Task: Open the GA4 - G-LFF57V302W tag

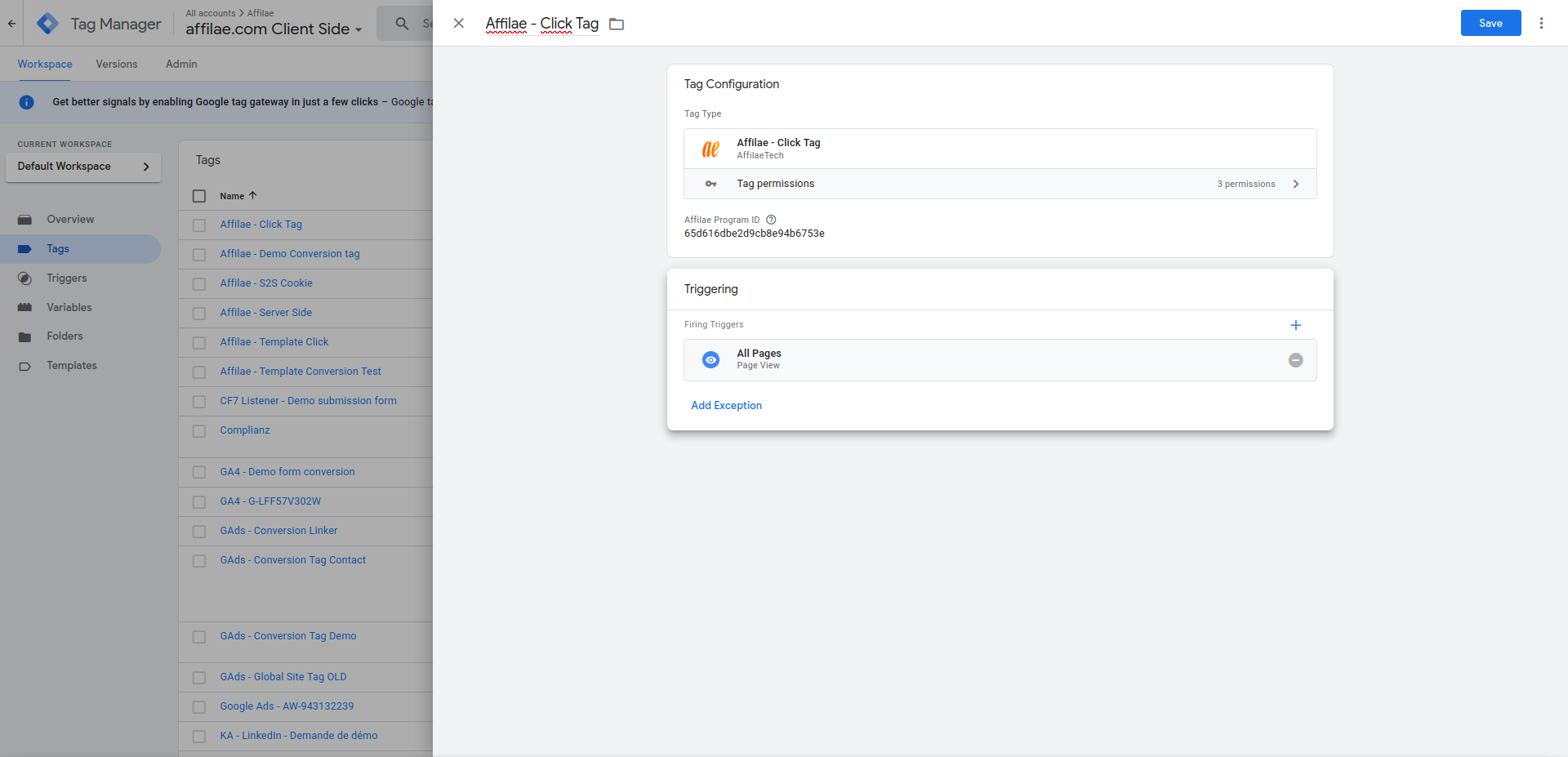Action: tap(270, 501)
